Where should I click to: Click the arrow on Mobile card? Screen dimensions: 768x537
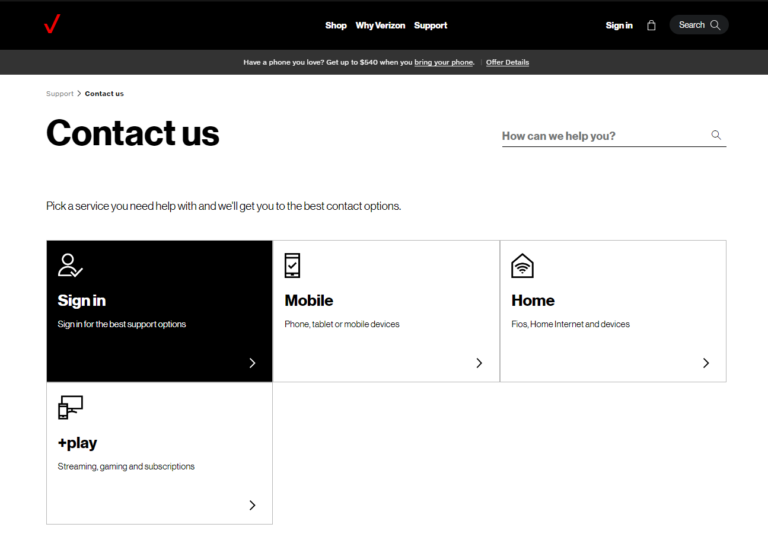[479, 363]
